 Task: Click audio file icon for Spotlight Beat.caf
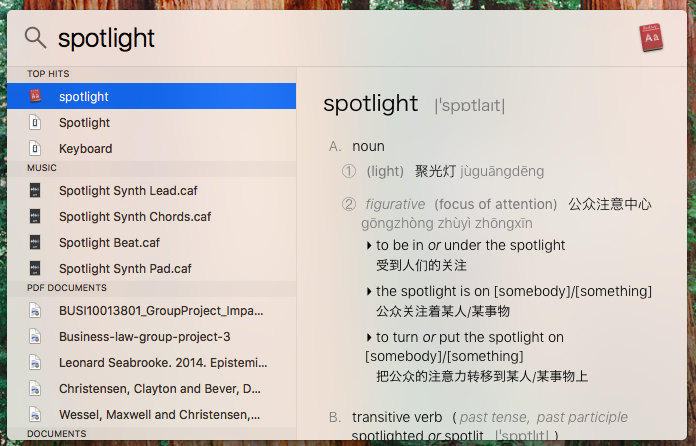(x=35, y=242)
